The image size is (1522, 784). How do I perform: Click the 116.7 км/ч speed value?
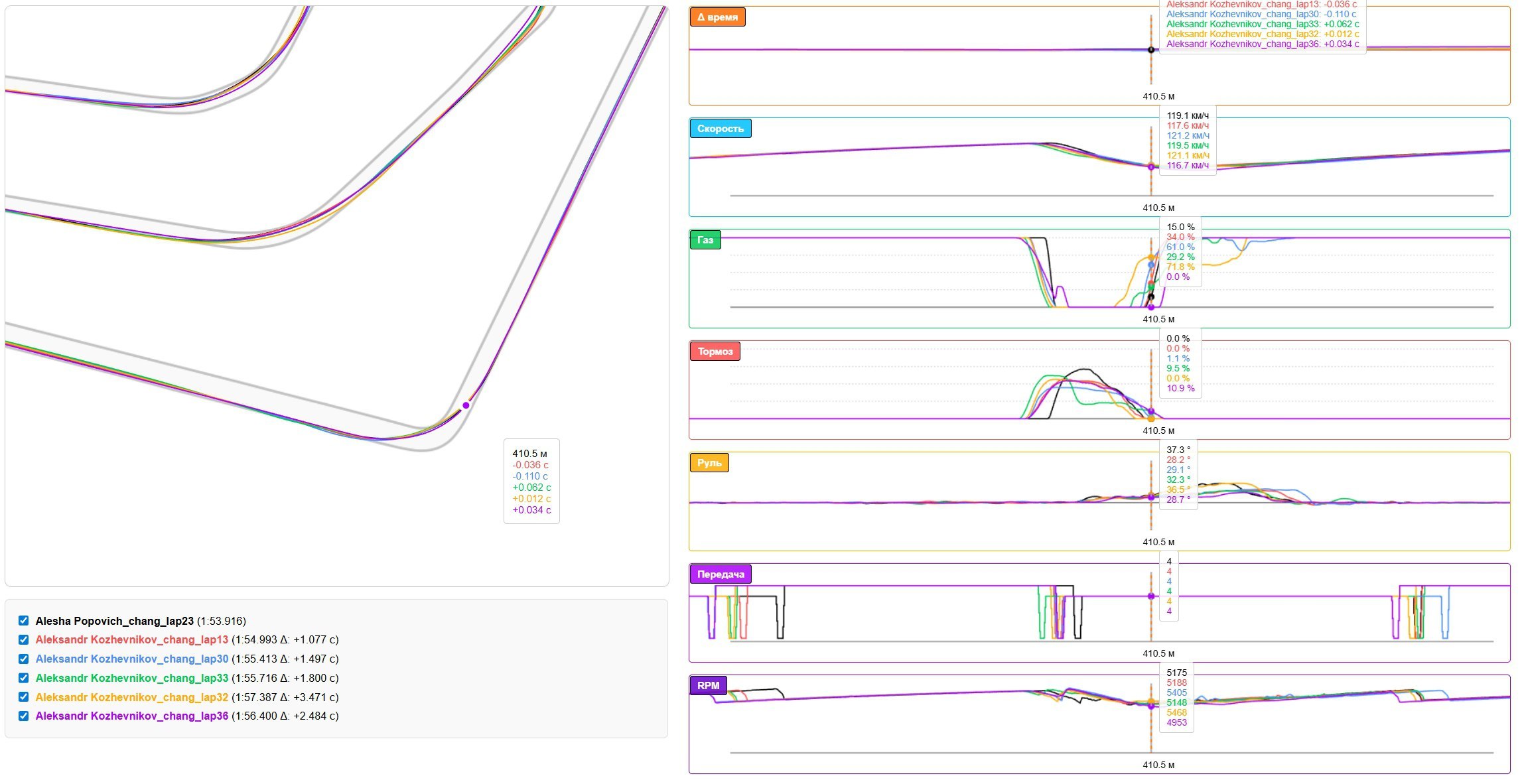1188,165
